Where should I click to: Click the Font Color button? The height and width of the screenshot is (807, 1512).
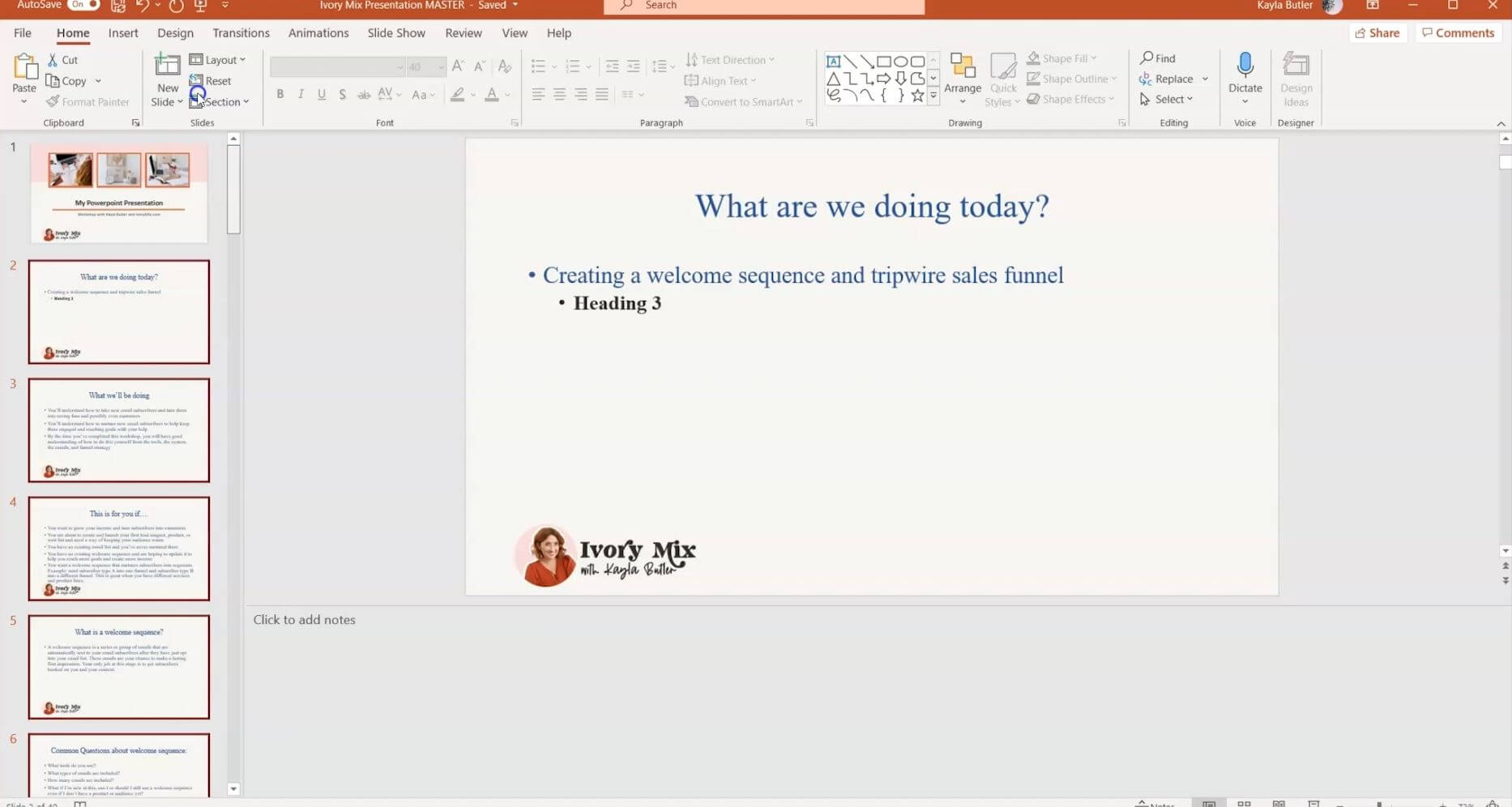[x=492, y=95]
